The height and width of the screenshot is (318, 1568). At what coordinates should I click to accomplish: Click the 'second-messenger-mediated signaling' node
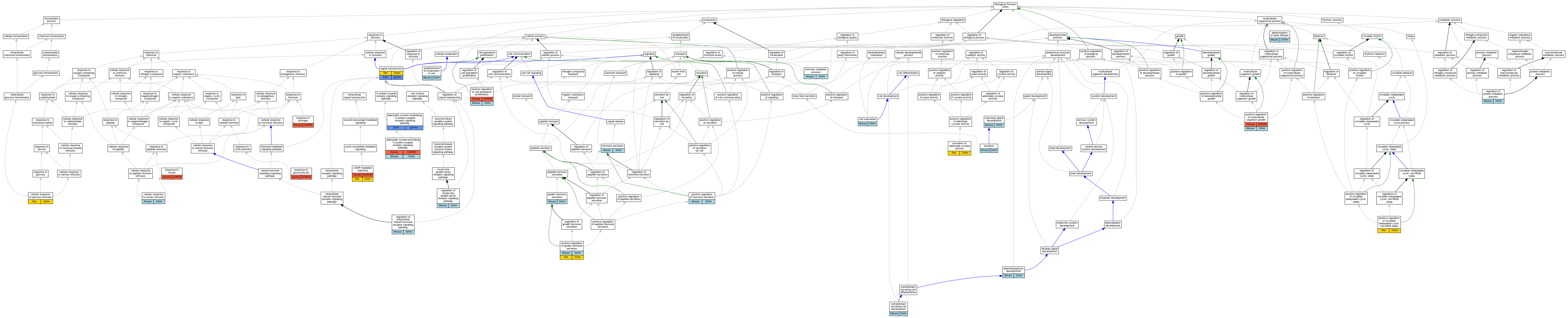click(x=360, y=122)
